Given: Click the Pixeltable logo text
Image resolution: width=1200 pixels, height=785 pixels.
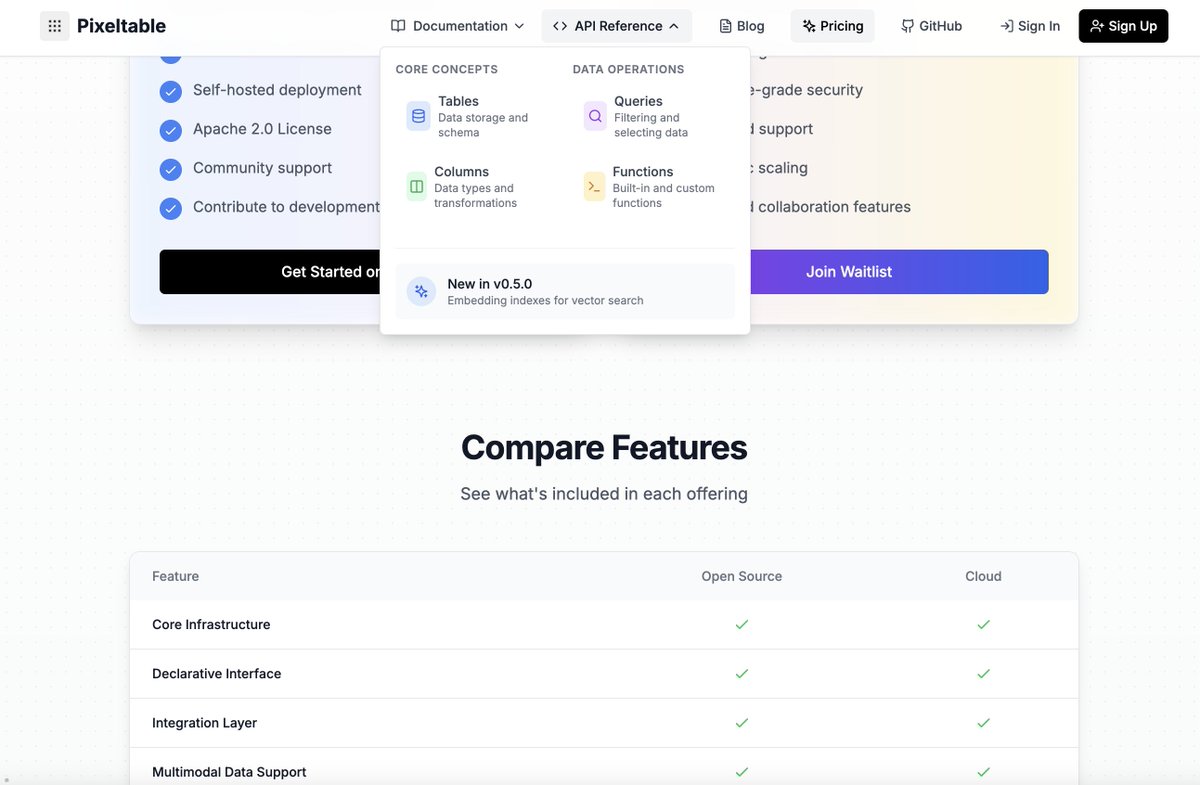Looking at the screenshot, I should point(121,26).
